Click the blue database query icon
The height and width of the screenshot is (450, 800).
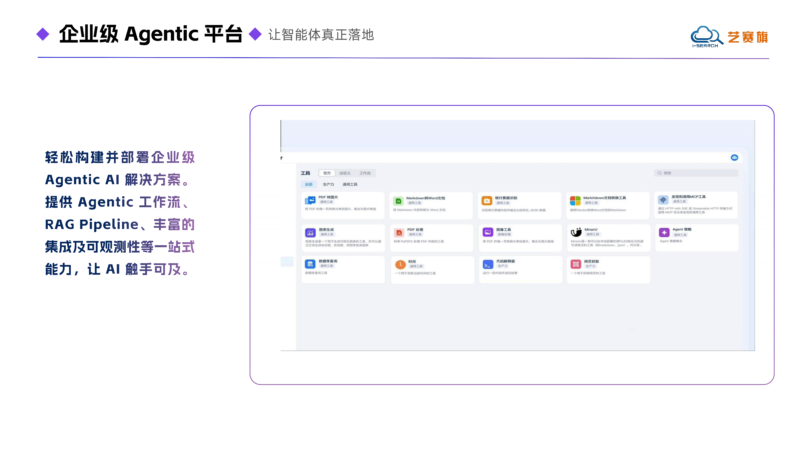coord(310,264)
